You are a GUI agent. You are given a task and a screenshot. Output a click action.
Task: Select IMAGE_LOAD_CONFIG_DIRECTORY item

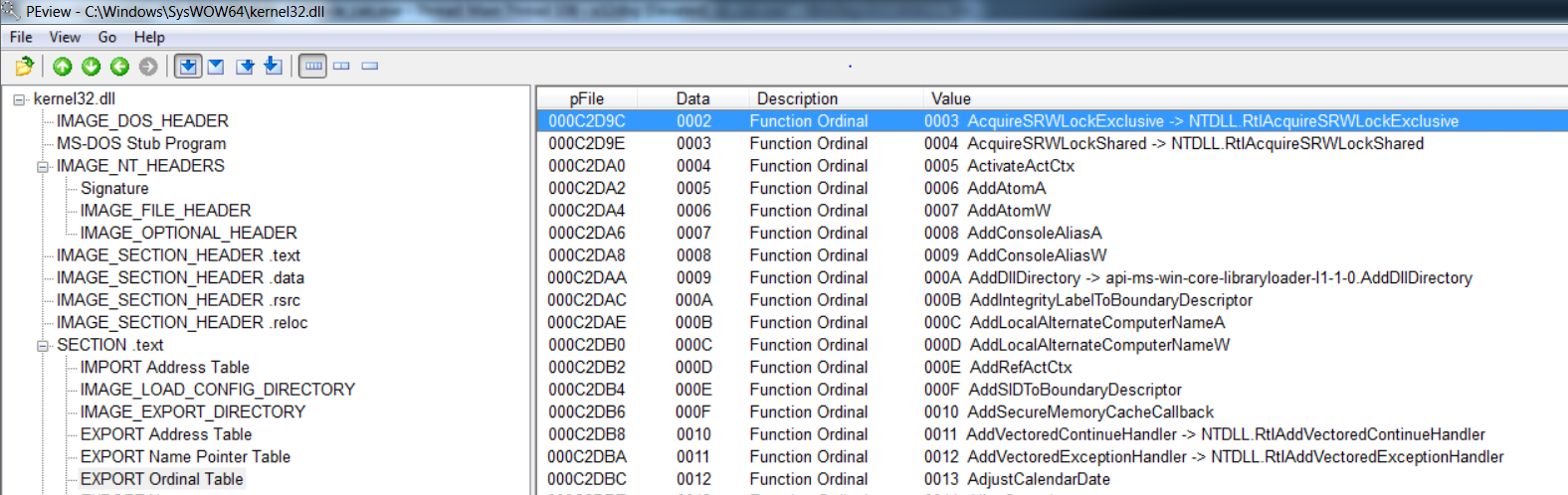[217, 389]
